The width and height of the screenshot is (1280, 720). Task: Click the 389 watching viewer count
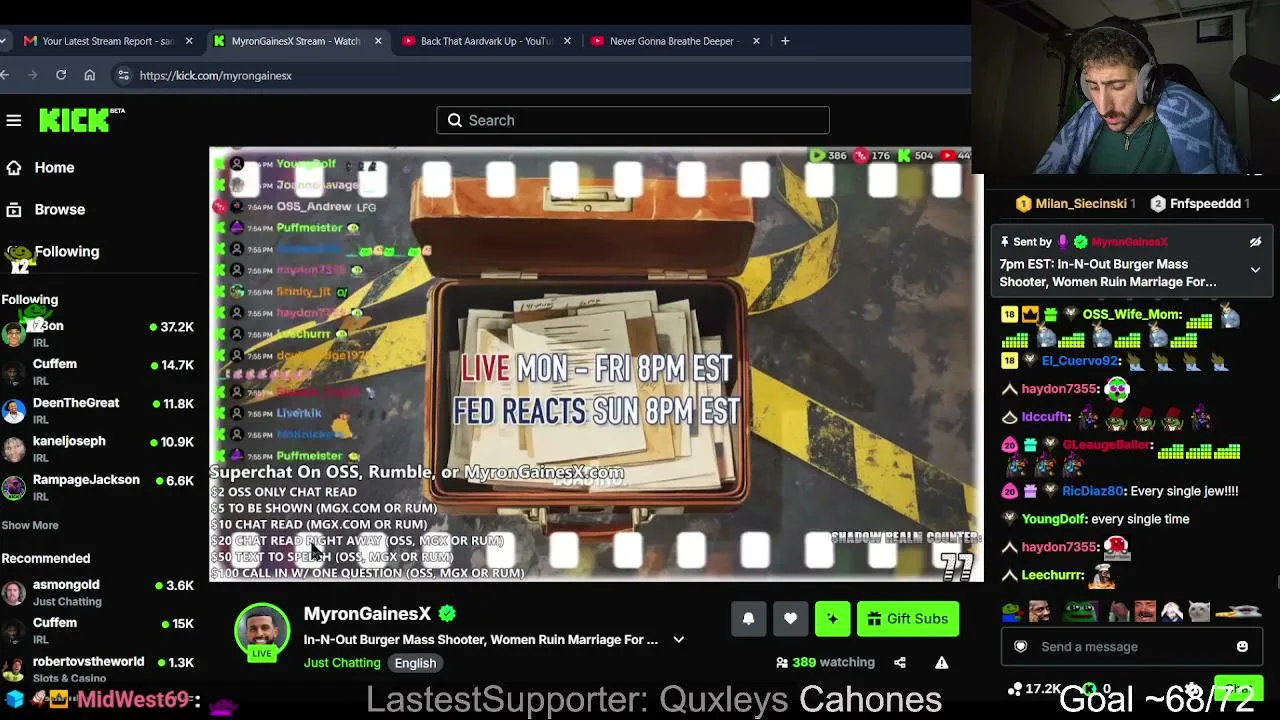[825, 662]
